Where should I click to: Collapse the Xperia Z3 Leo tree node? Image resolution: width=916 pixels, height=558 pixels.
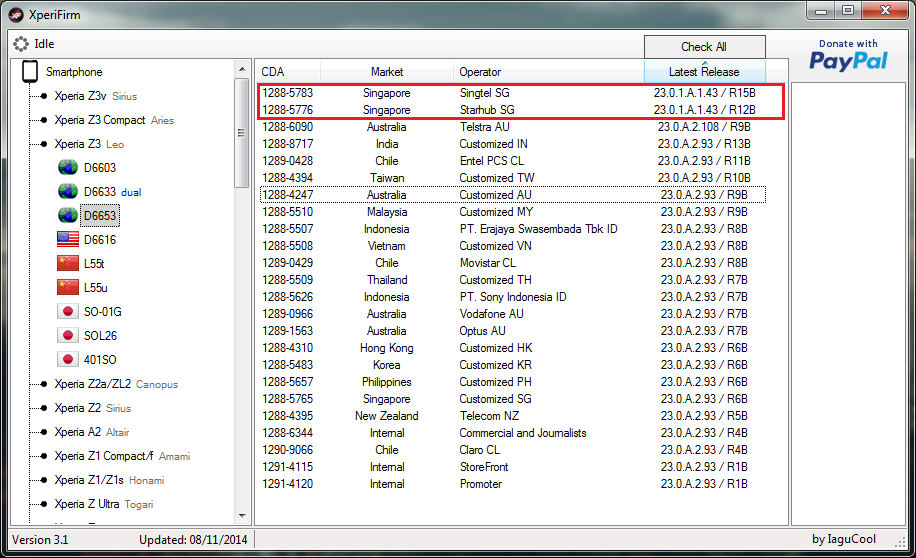point(43,144)
